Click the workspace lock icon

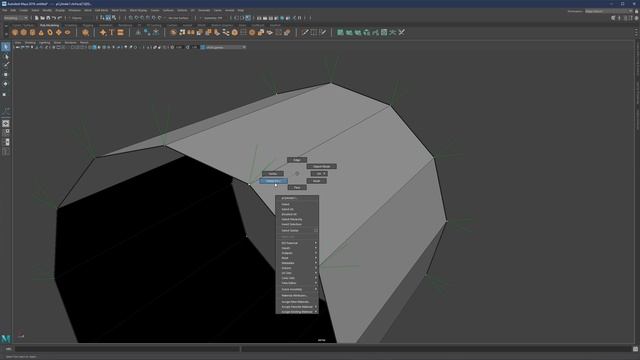coord(636,11)
